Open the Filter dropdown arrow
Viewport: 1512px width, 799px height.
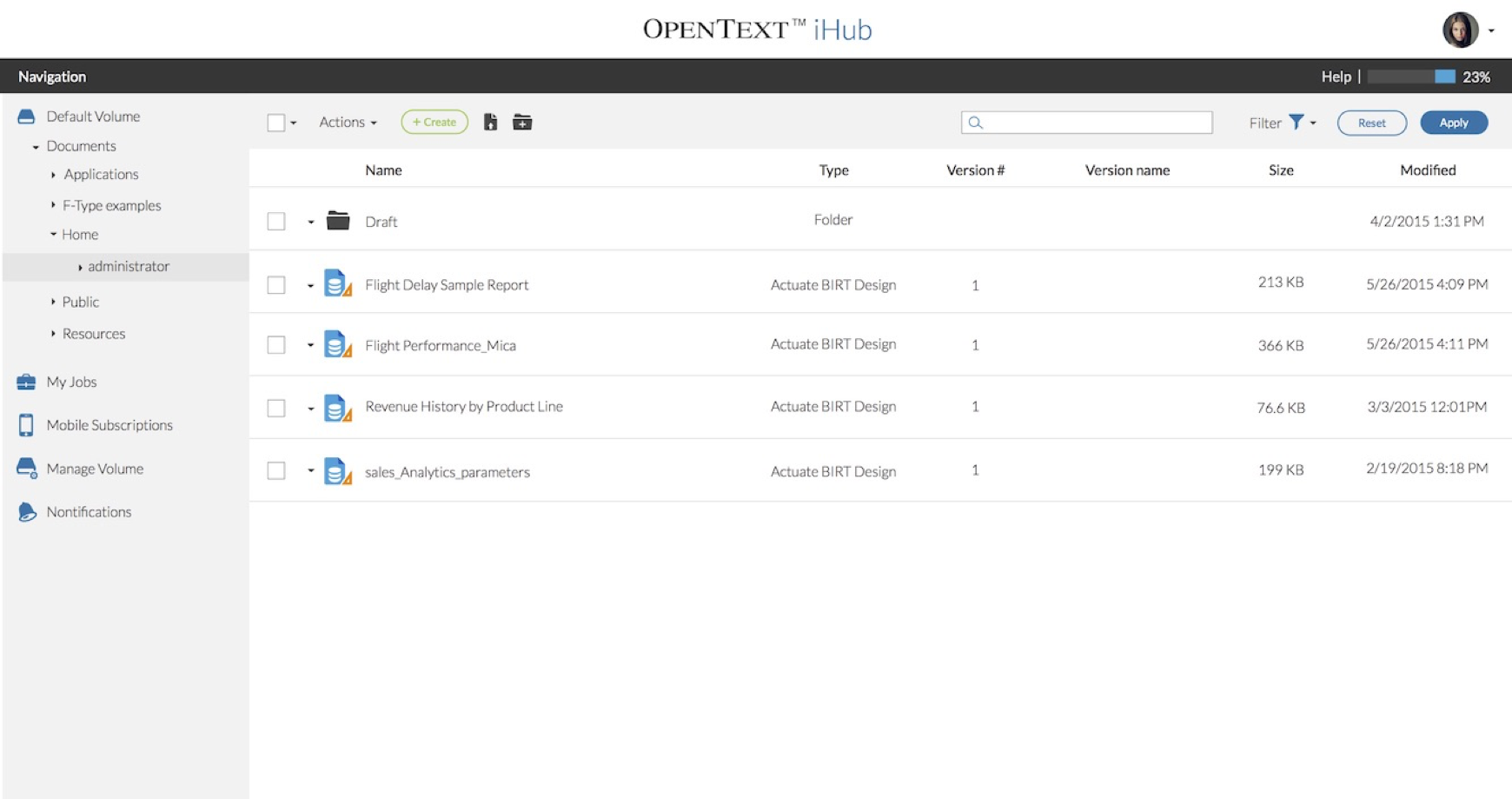click(x=1313, y=123)
